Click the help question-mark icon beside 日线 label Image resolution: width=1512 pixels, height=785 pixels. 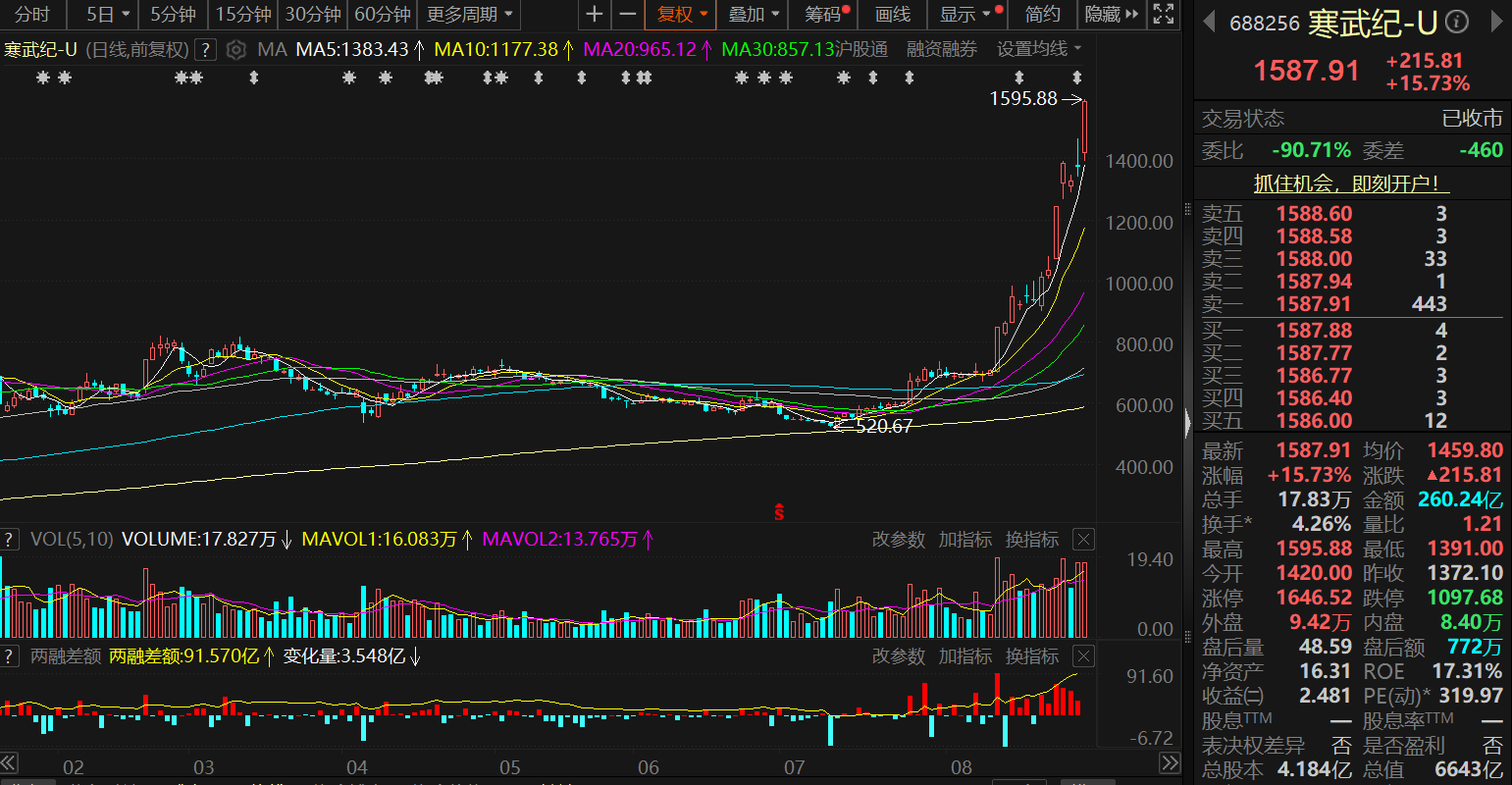tap(203, 49)
